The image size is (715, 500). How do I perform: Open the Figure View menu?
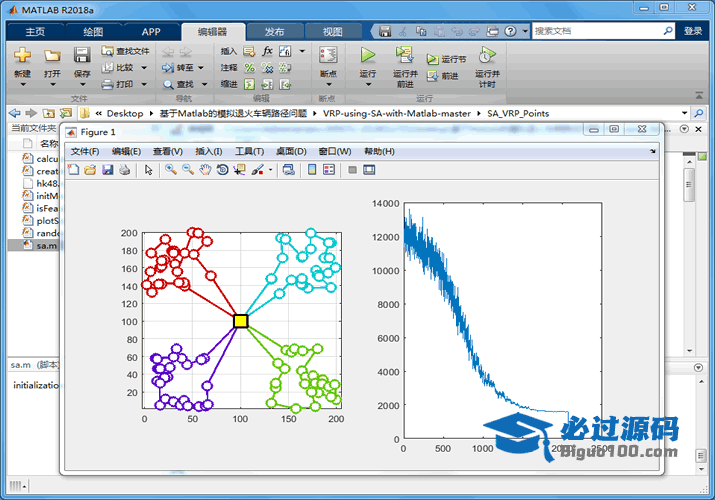point(168,151)
